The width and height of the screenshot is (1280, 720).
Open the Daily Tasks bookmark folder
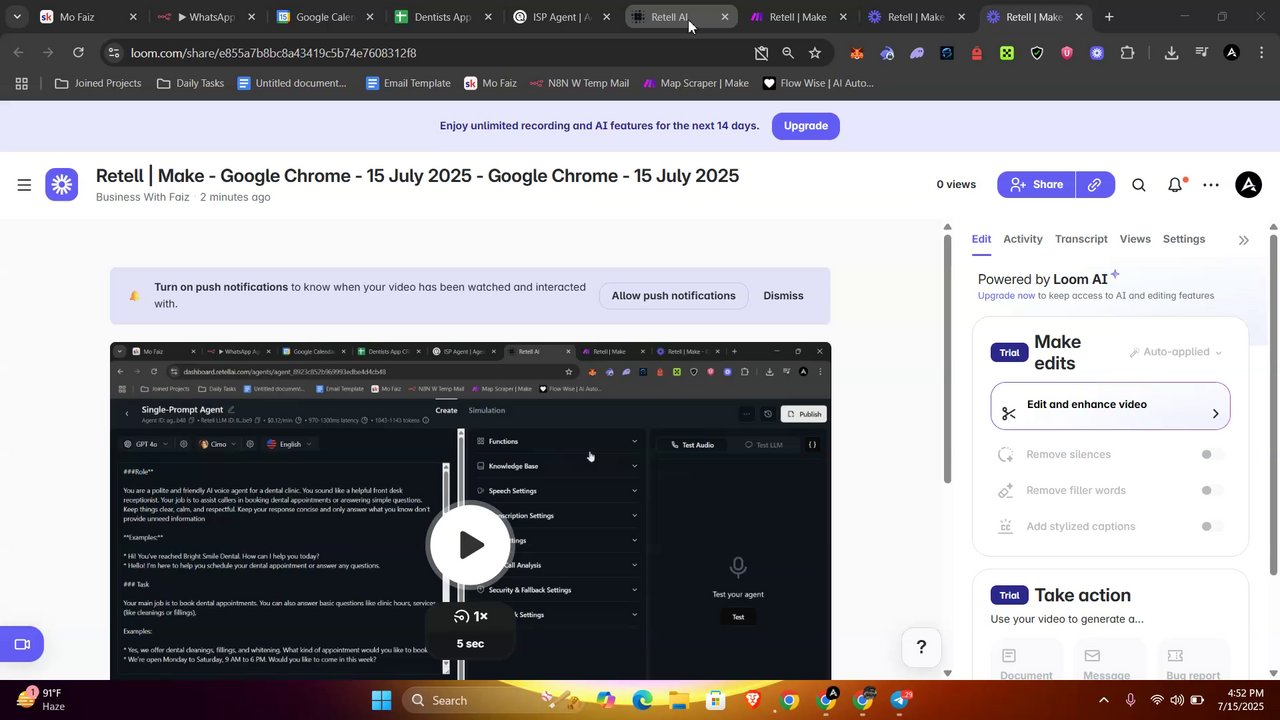[190, 83]
